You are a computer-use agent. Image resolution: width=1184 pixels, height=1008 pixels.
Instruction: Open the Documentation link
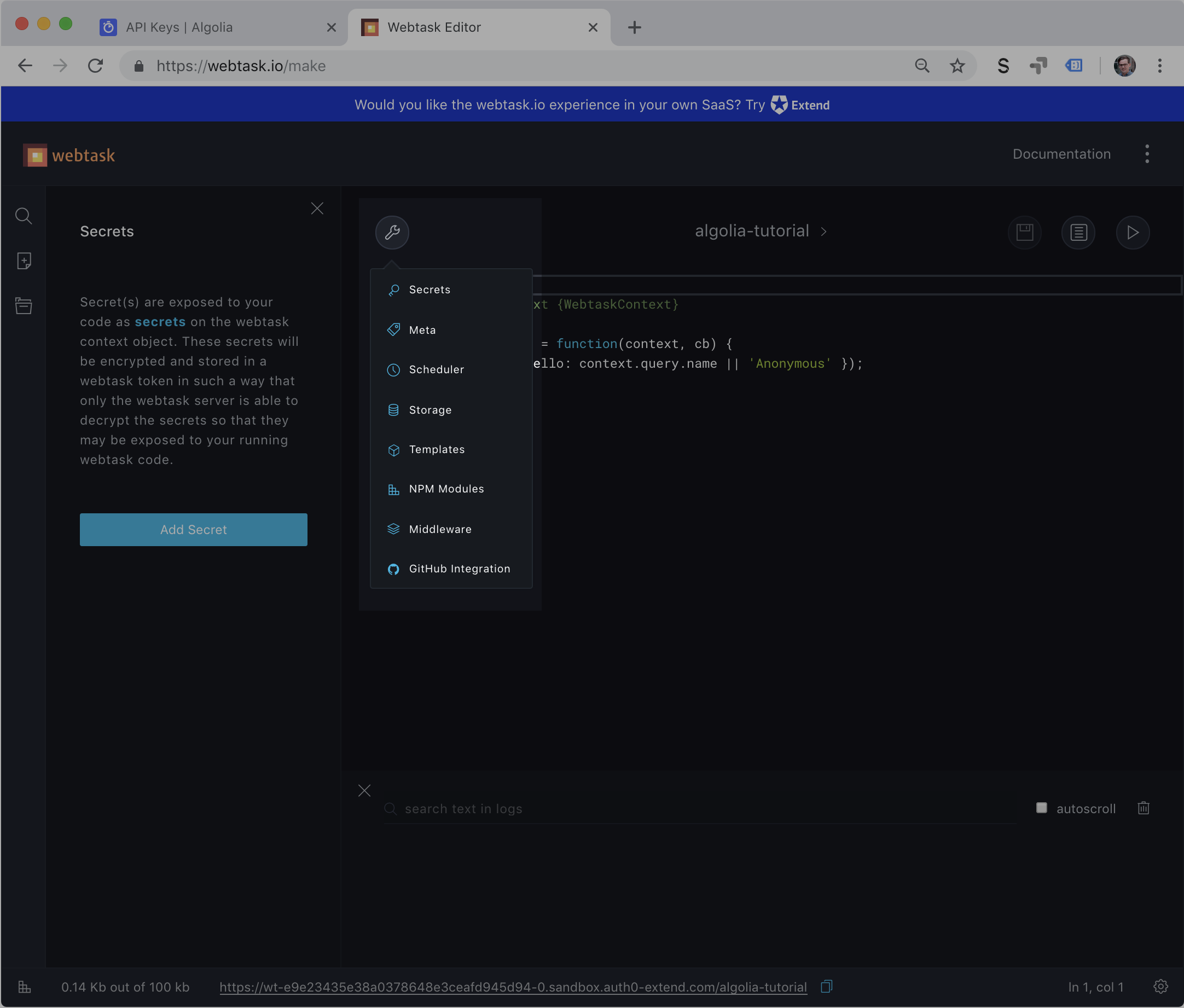[1061, 154]
